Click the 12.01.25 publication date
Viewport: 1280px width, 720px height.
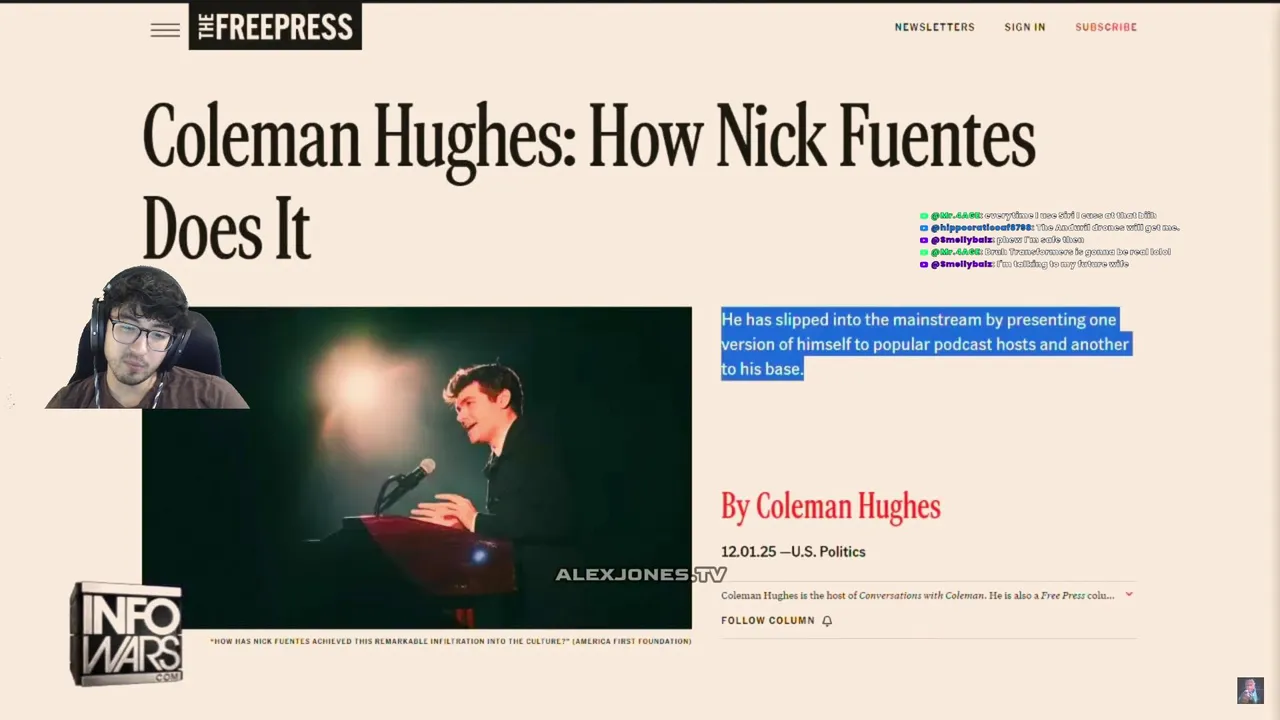pyautogui.click(x=748, y=551)
